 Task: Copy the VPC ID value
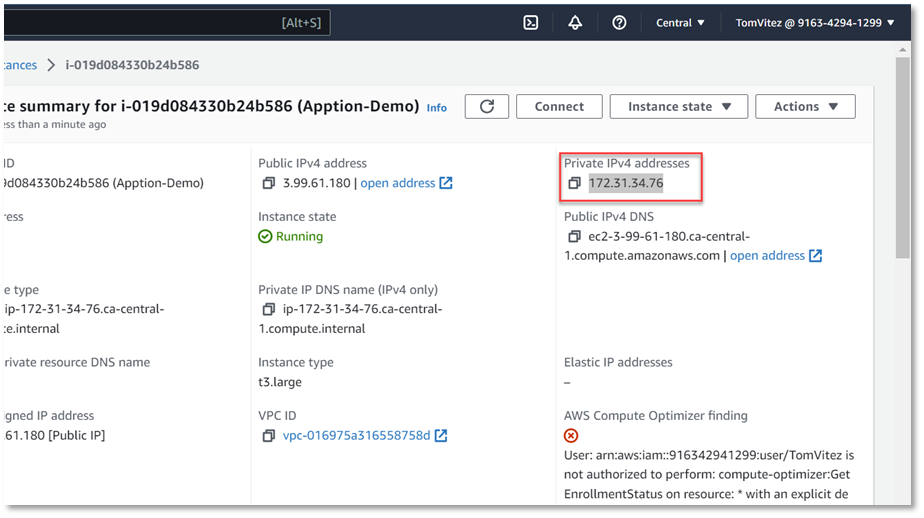[x=268, y=436]
